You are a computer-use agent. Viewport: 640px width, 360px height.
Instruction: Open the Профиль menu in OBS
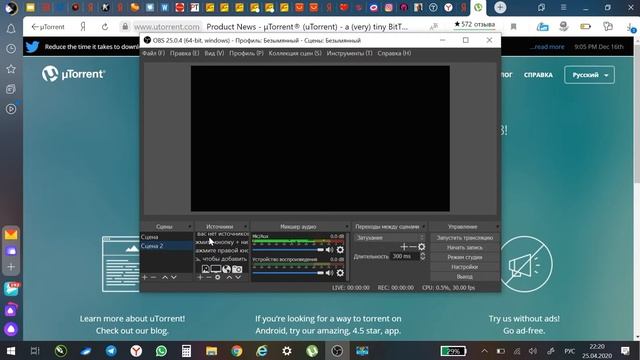click(246, 53)
